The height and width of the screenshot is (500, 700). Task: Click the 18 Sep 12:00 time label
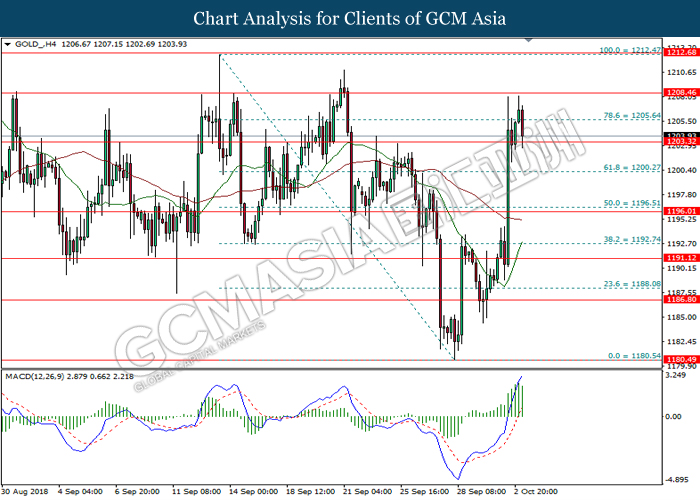tap(310, 492)
